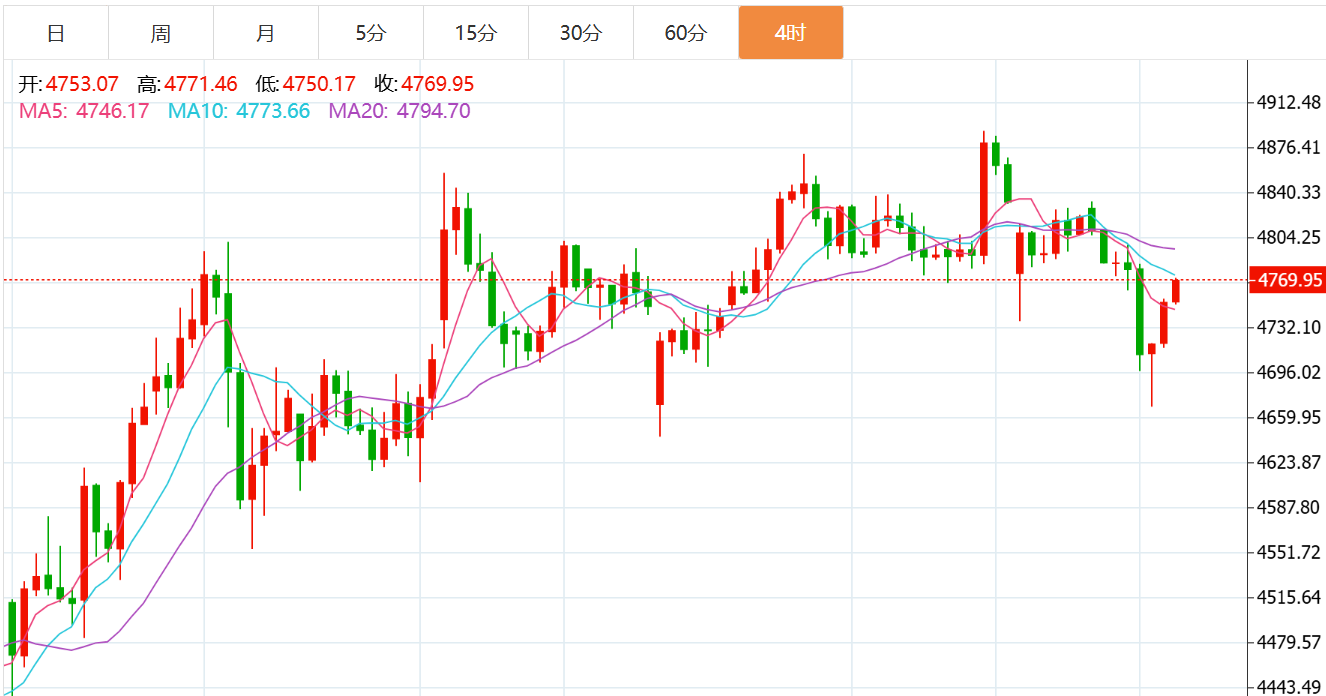Click the 收 closing price value in header

pos(437,84)
